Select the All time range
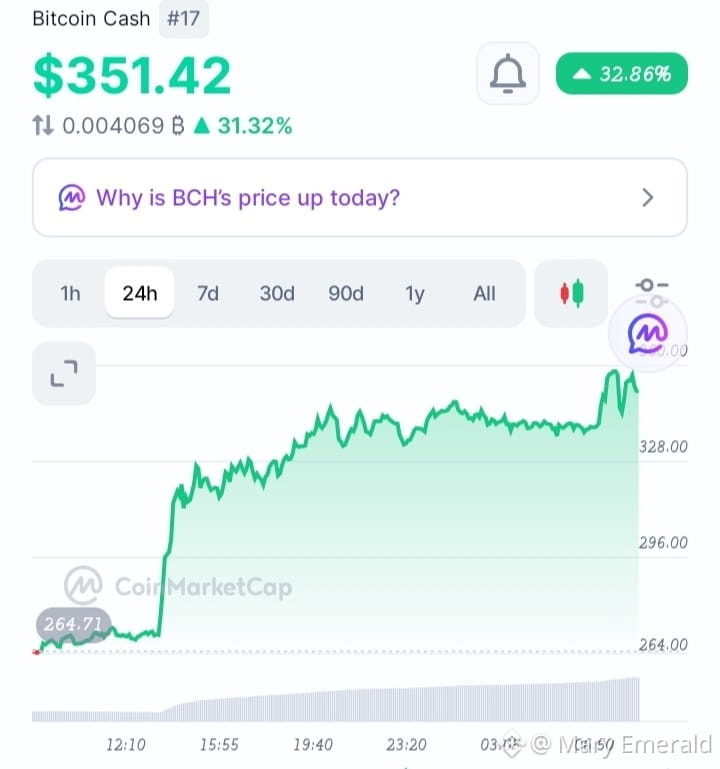720x769 pixels. coord(484,293)
